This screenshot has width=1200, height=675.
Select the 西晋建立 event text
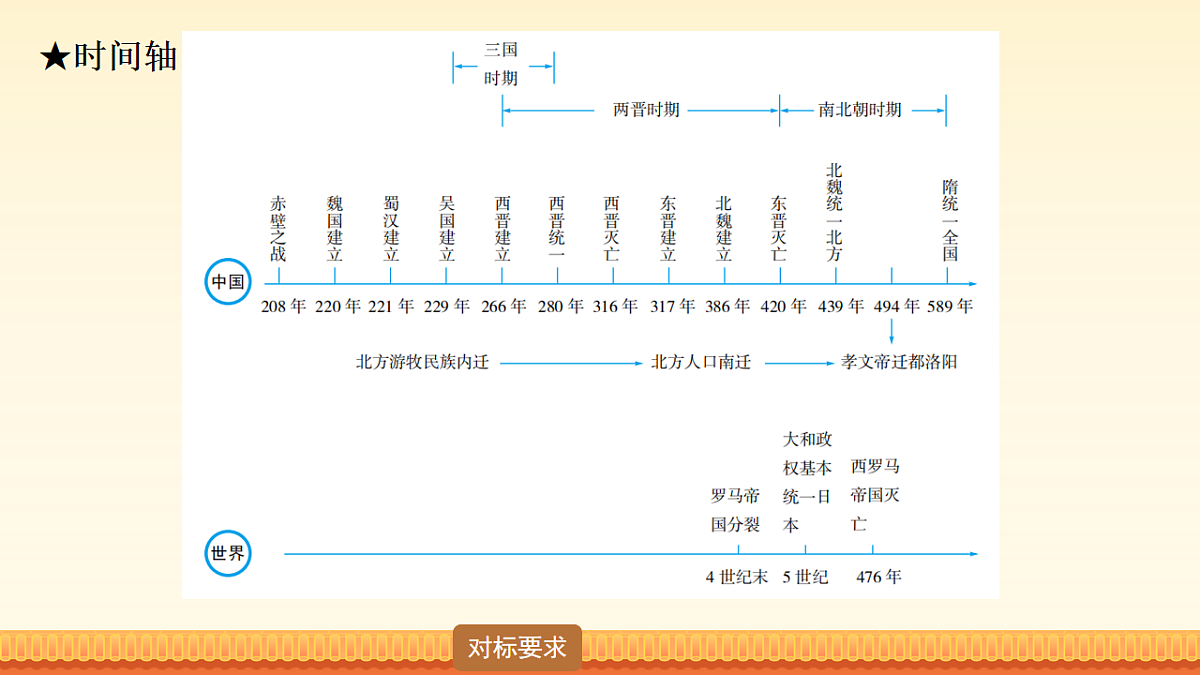pos(503,229)
